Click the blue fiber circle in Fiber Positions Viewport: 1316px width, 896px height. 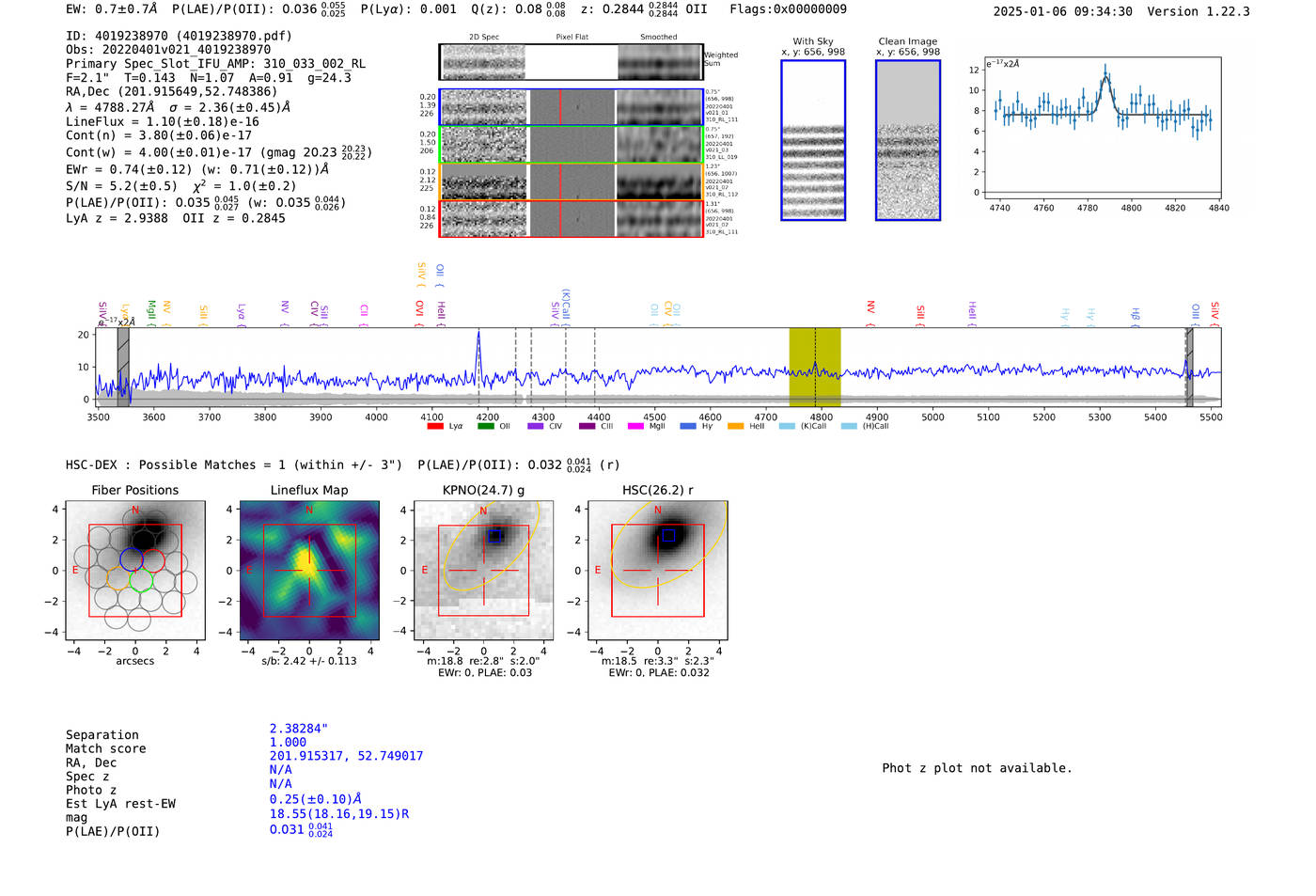point(131,560)
